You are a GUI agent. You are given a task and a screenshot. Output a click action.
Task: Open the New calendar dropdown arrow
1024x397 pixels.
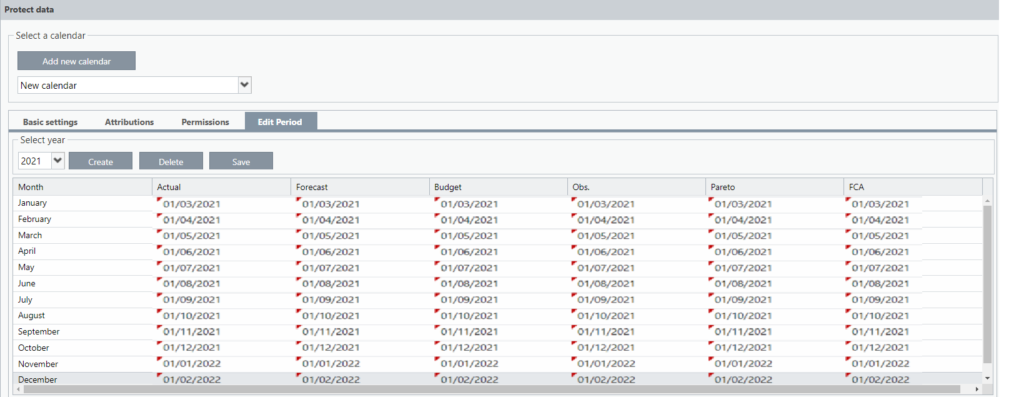(x=244, y=85)
